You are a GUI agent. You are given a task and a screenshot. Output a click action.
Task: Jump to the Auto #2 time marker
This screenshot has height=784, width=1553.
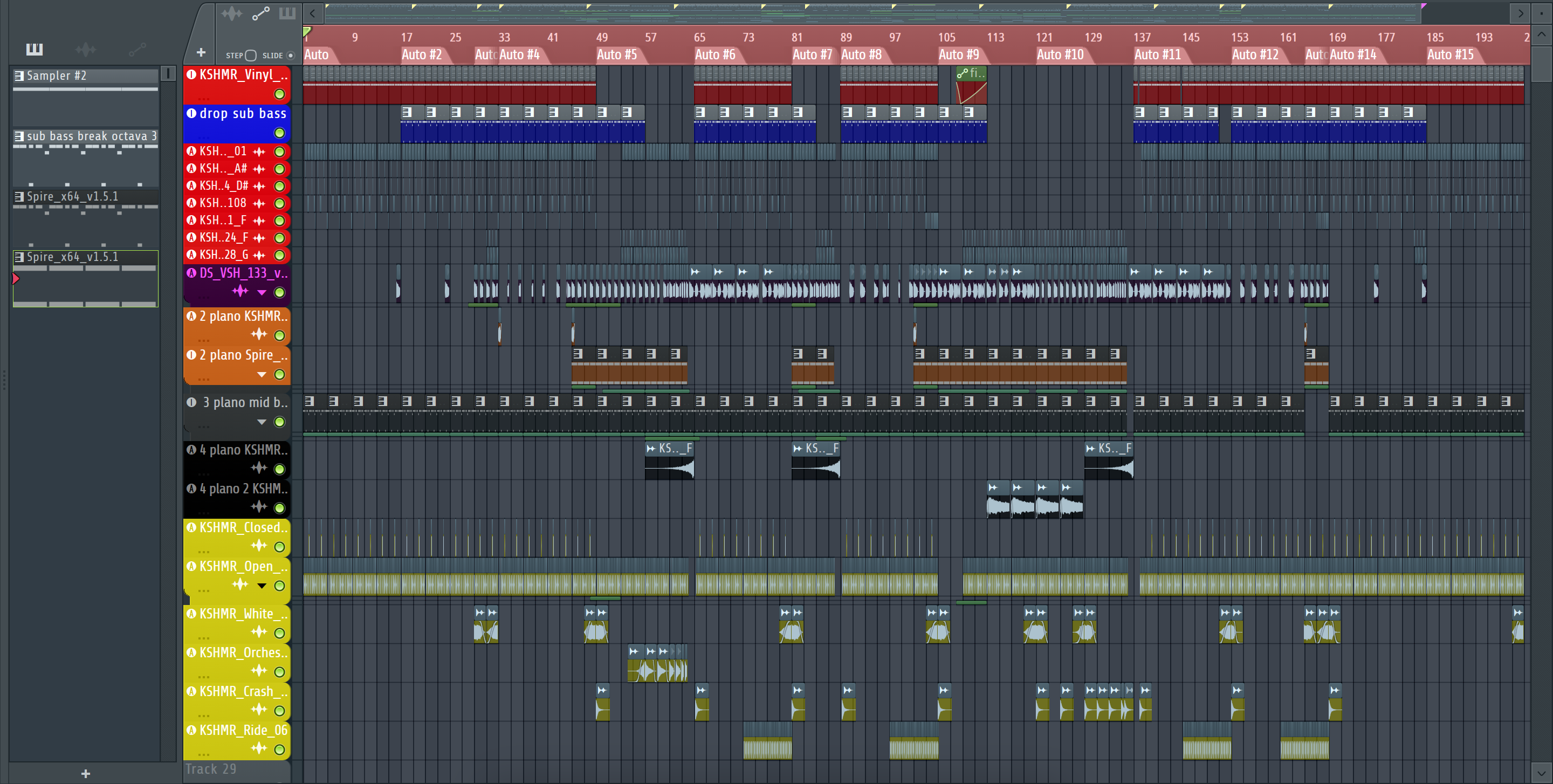pyautogui.click(x=422, y=55)
